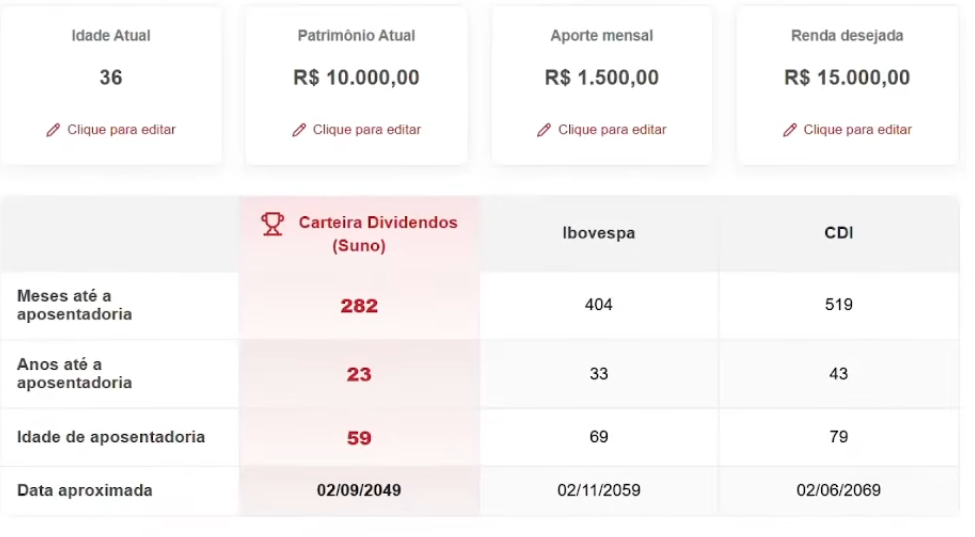
Task: Open 'Clique para editar' for Patrimônio Atual
Action: 366,130
